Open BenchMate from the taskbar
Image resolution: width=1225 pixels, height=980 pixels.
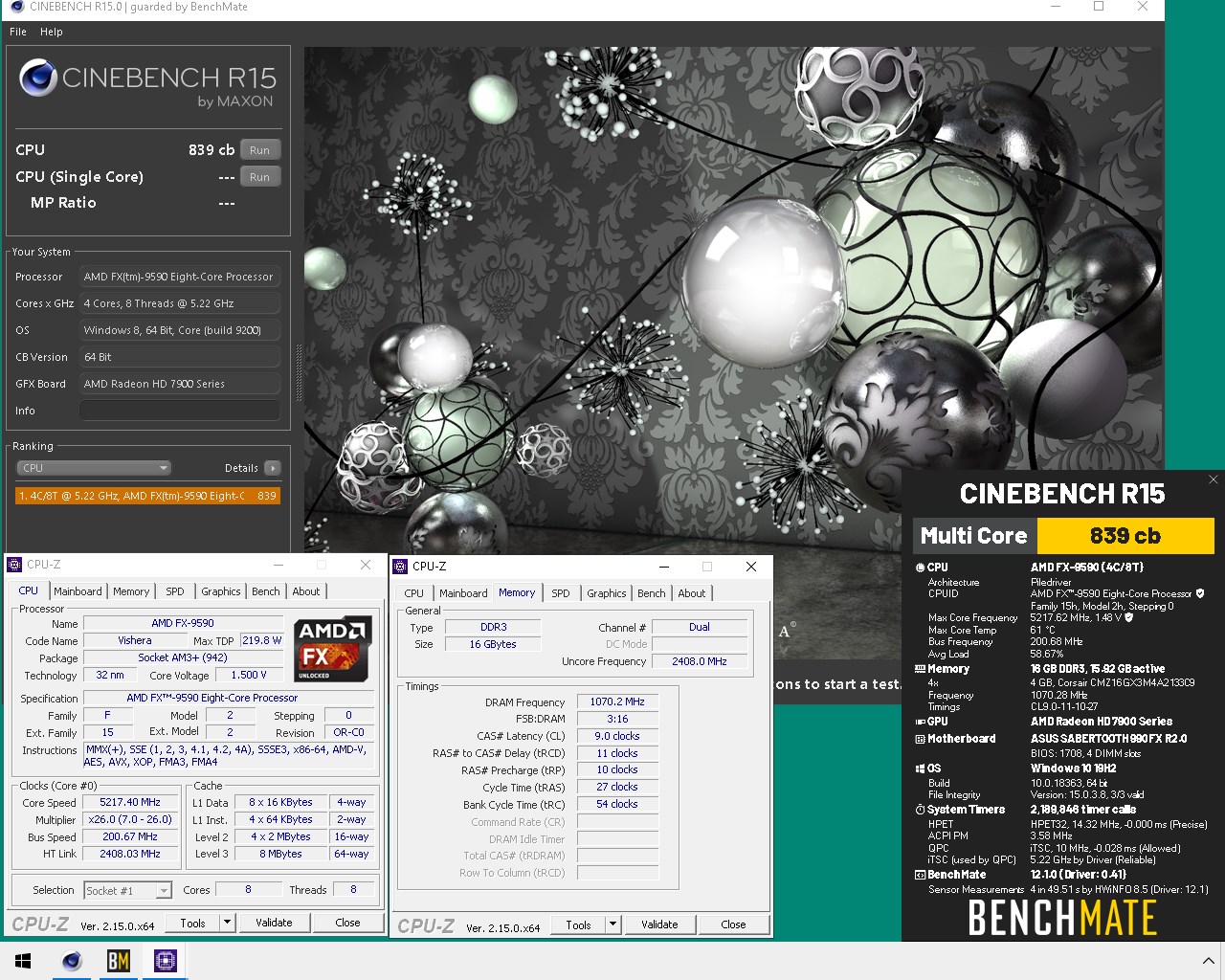119,961
